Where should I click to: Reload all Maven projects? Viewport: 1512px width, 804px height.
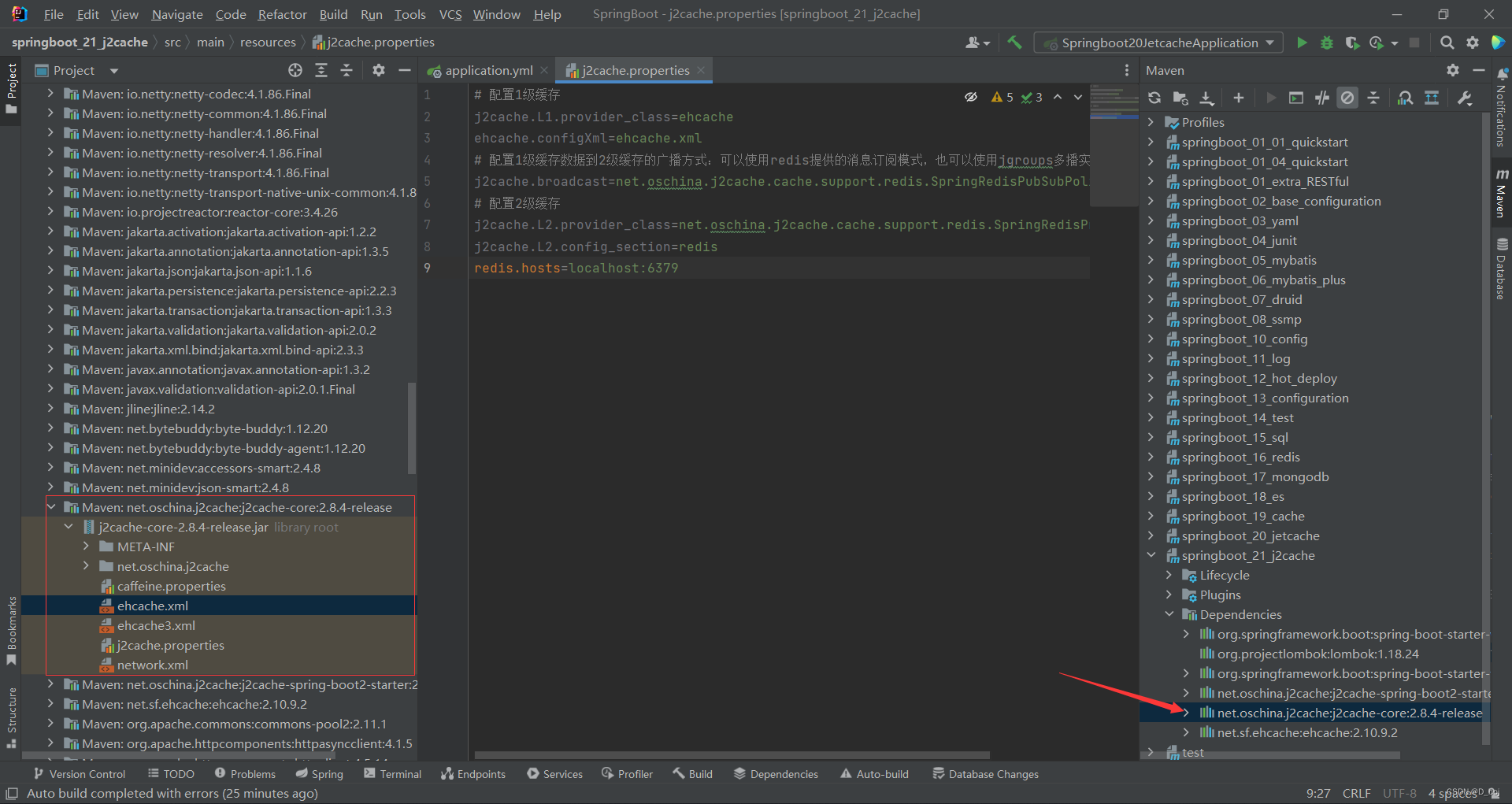(1154, 98)
